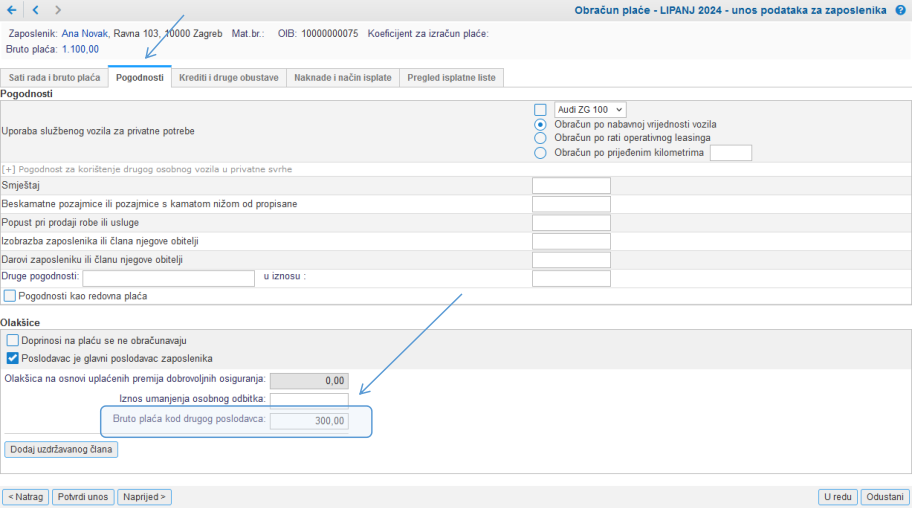913x508 pixels.
Task: Click the Smještaj amount input field
Action: click(571, 185)
